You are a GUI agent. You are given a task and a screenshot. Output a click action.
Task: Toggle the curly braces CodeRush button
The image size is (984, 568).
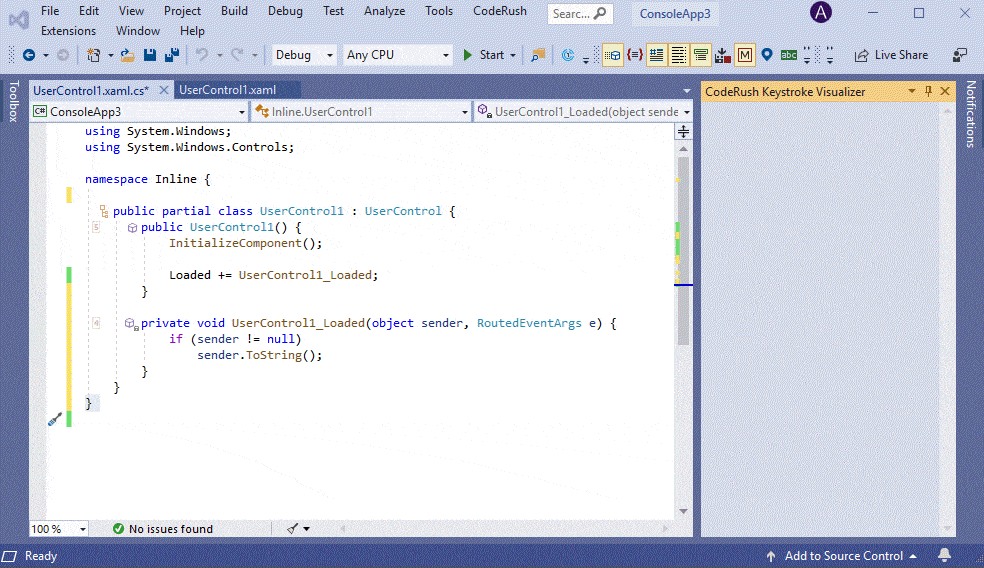(x=634, y=55)
